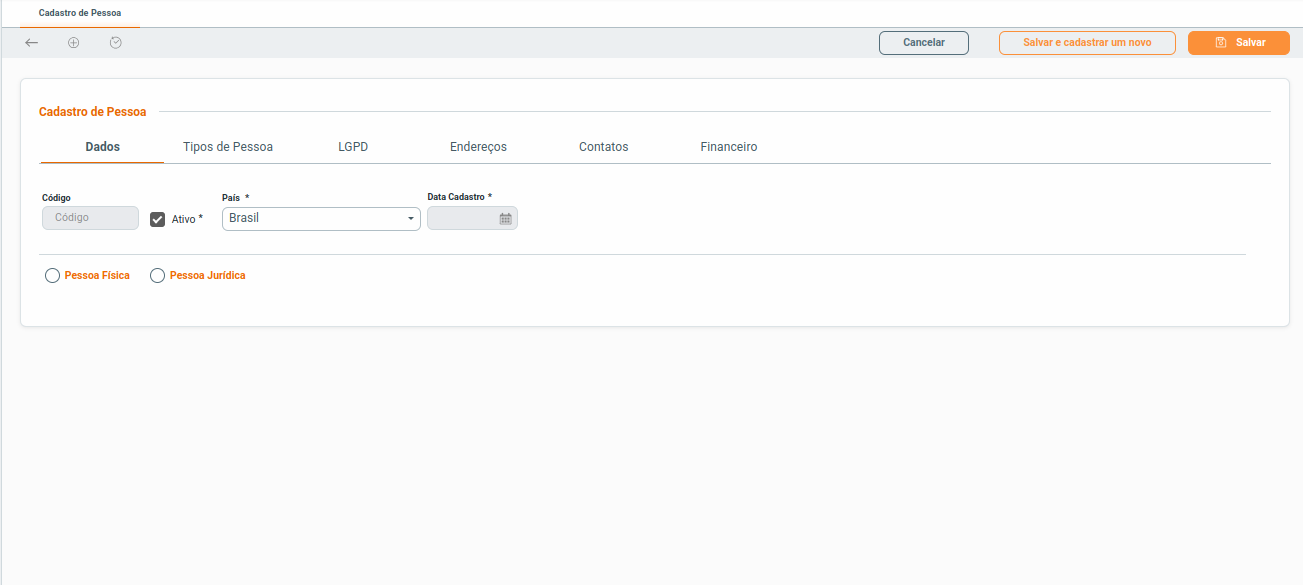Click the plus circle add icon
This screenshot has width=1303, height=585.
74,43
